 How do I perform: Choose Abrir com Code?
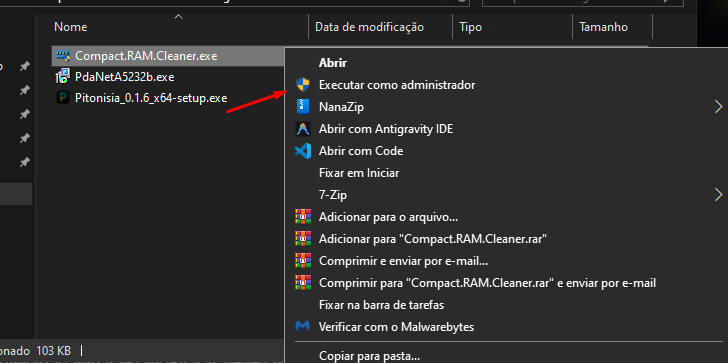[x=361, y=151]
